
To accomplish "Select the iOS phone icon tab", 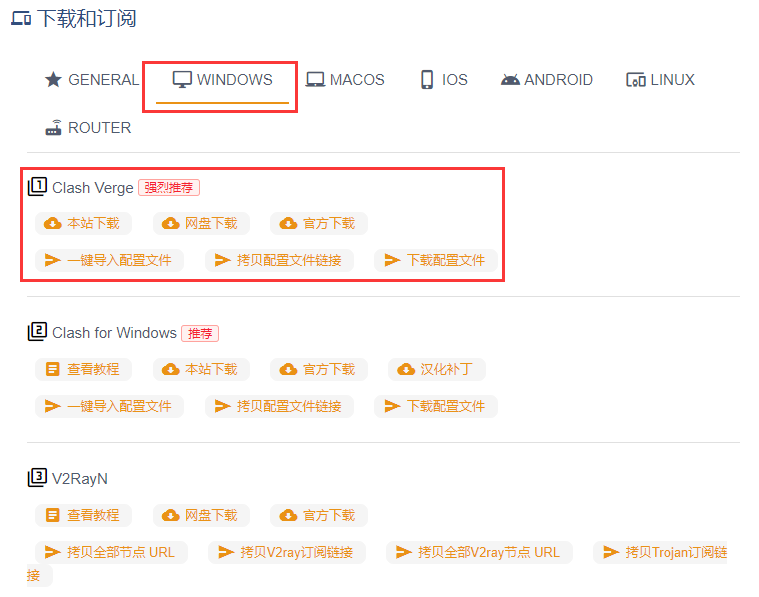I will 426,79.
